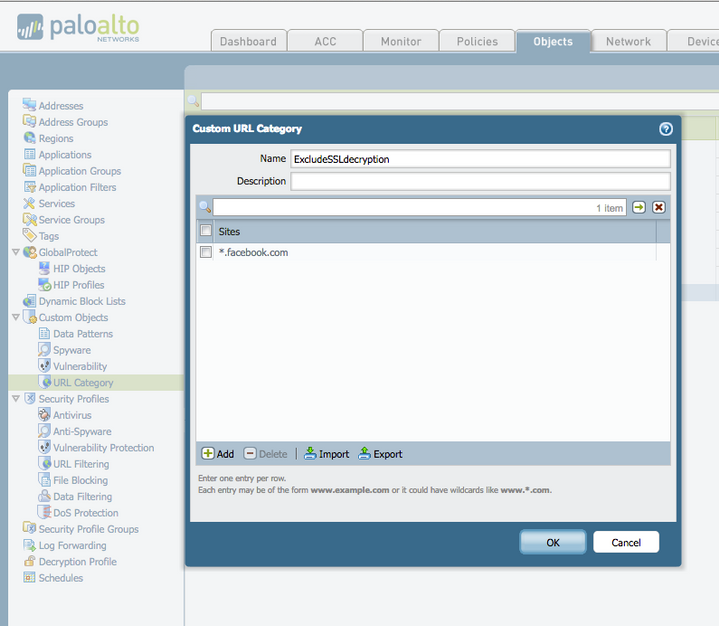Click Import sites button

coord(326,454)
